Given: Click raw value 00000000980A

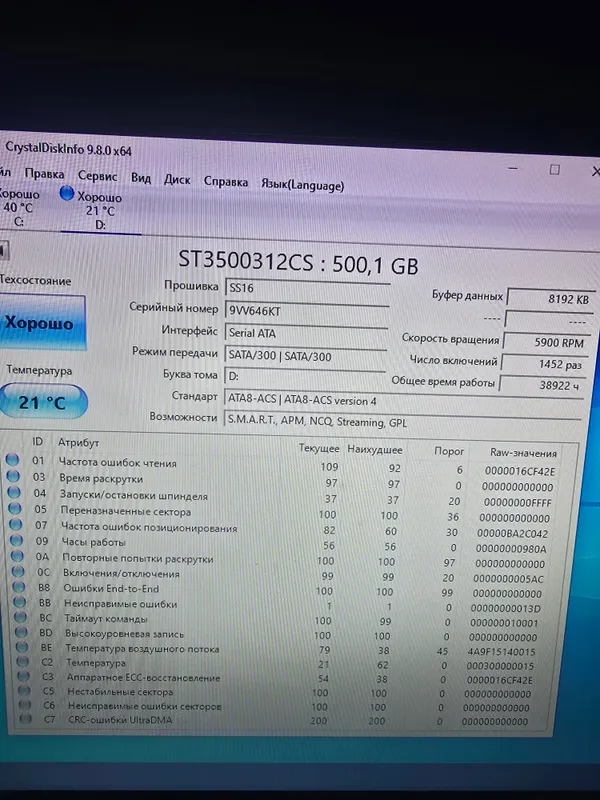Looking at the screenshot, I should pos(511,548).
